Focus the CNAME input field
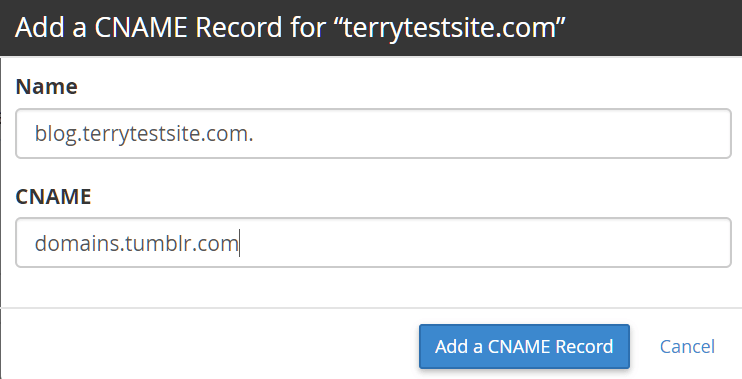 pos(373,243)
